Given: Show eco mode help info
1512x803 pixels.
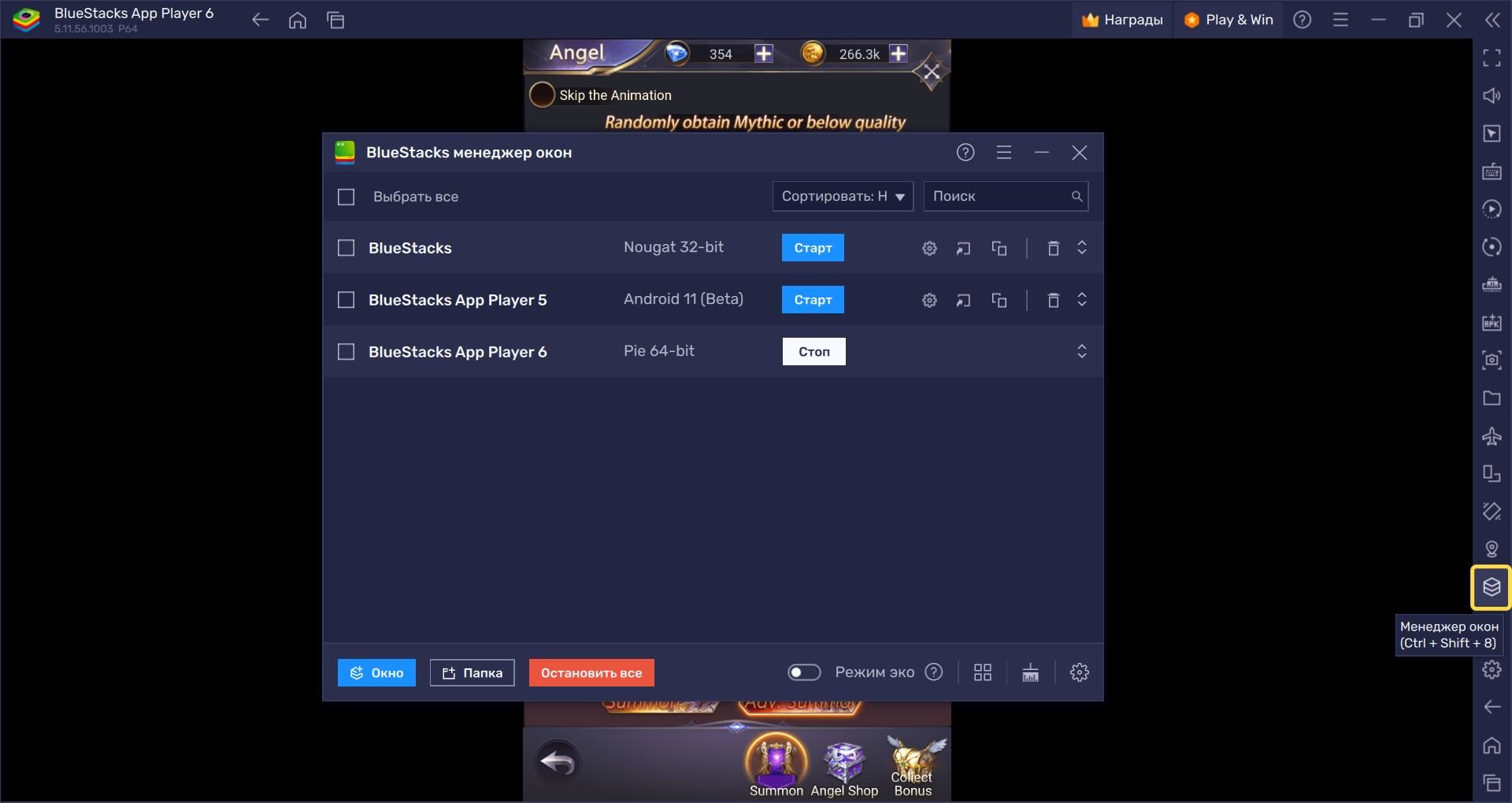Looking at the screenshot, I should [934, 672].
